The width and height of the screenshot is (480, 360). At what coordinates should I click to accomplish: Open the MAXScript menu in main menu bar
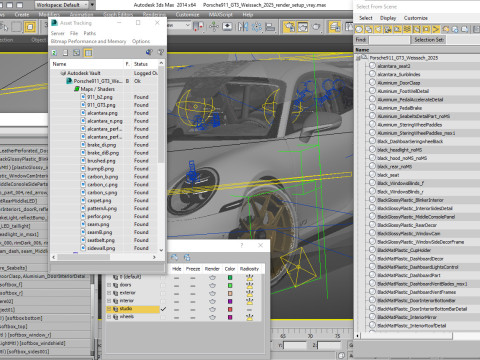point(220,15)
